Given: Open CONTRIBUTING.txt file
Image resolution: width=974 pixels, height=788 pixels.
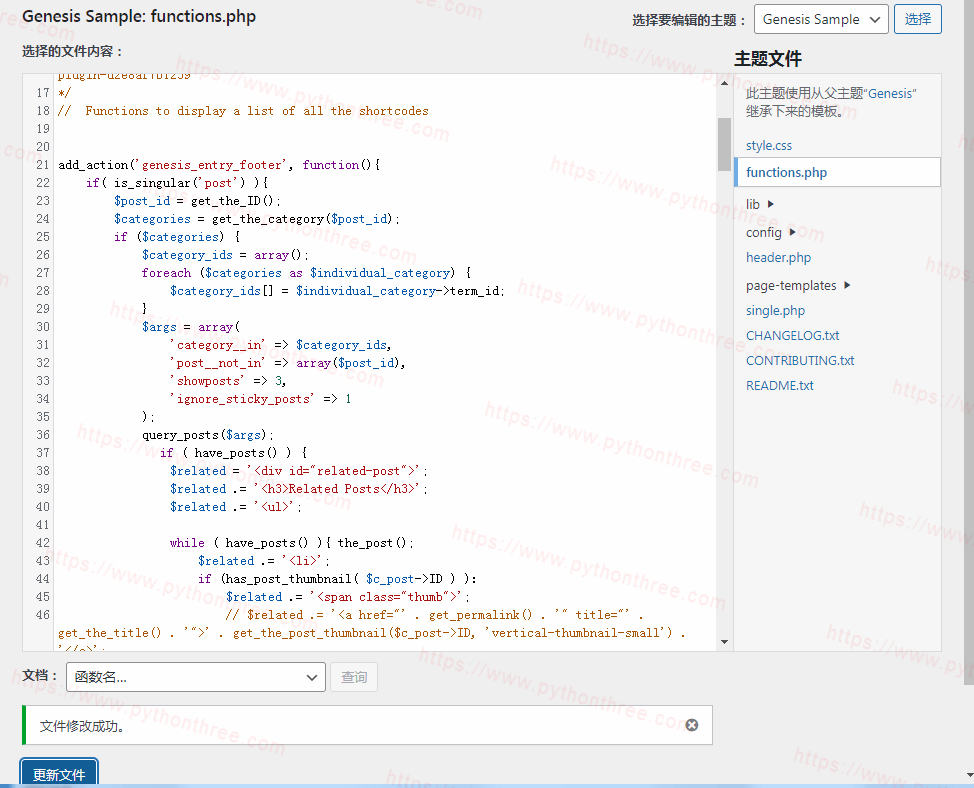Looking at the screenshot, I should (x=799, y=361).
